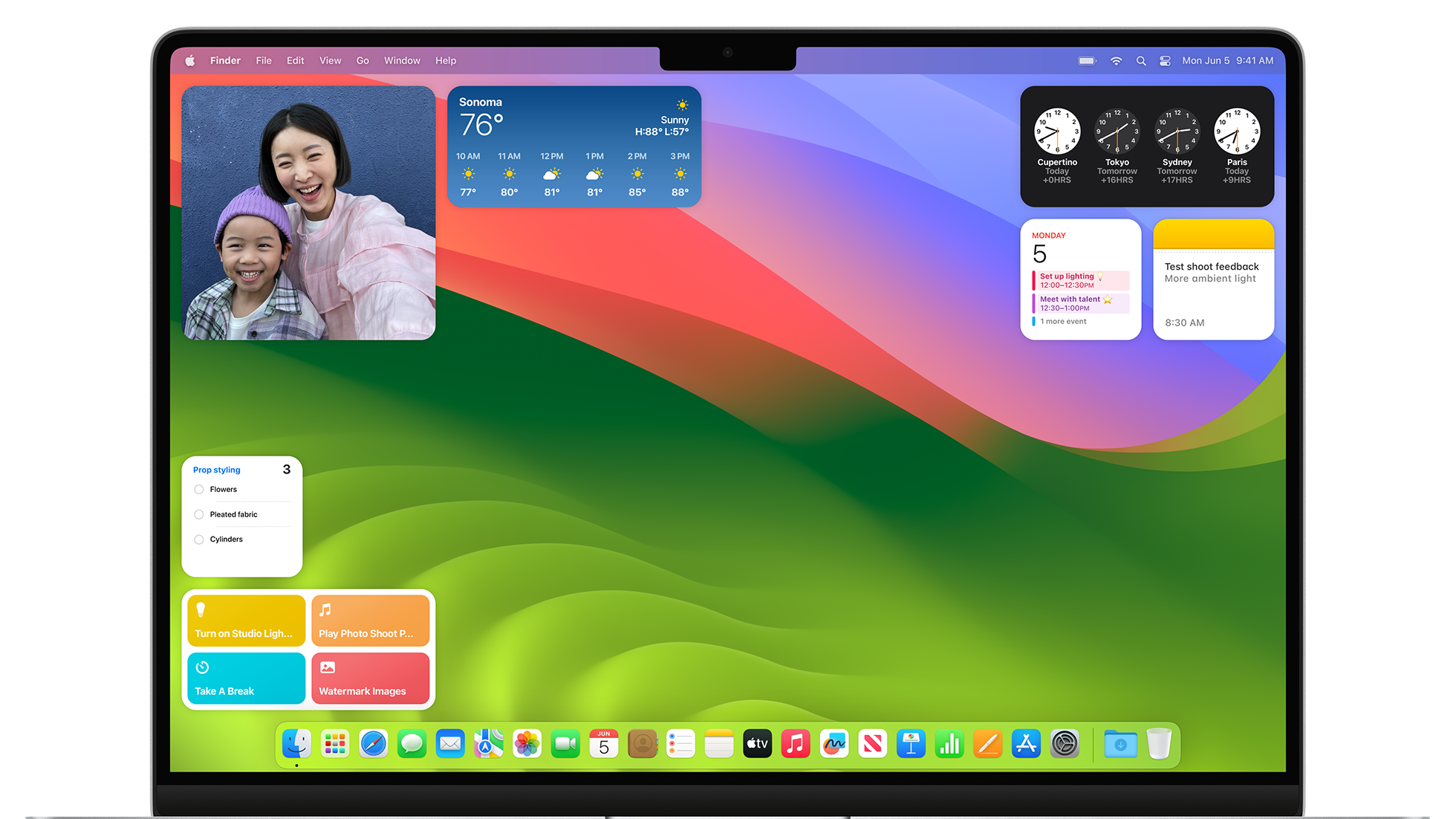Open the Go menu

pos(363,61)
